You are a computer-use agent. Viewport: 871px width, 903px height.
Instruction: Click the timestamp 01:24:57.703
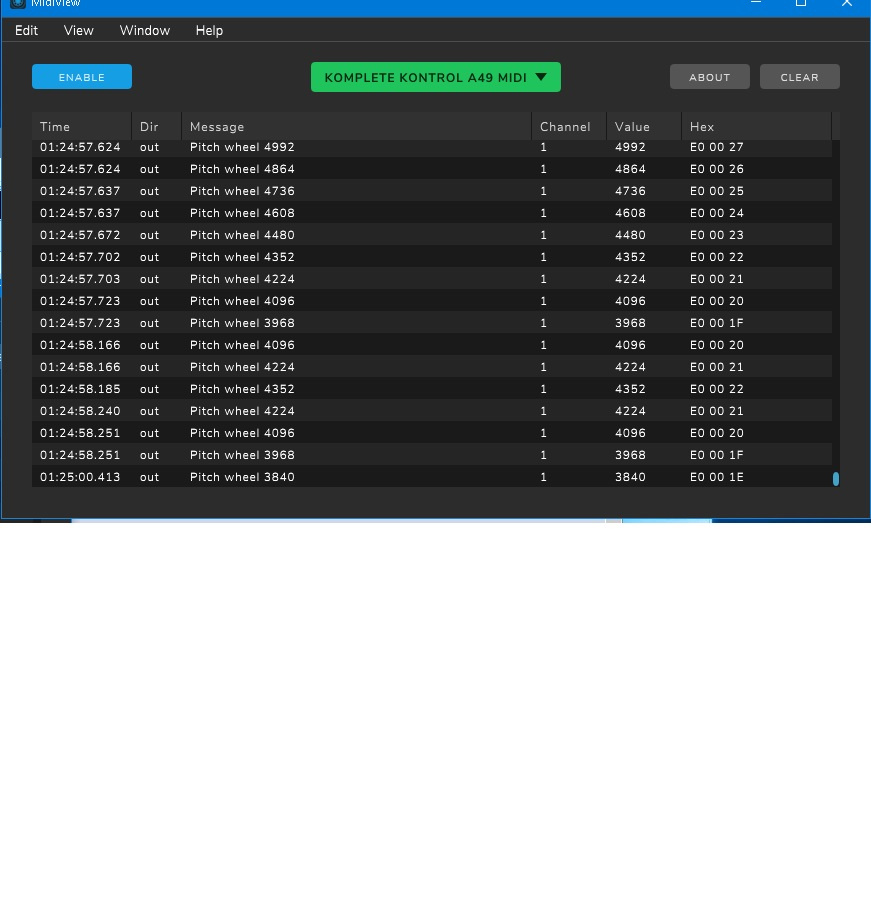pyautogui.click(x=80, y=279)
